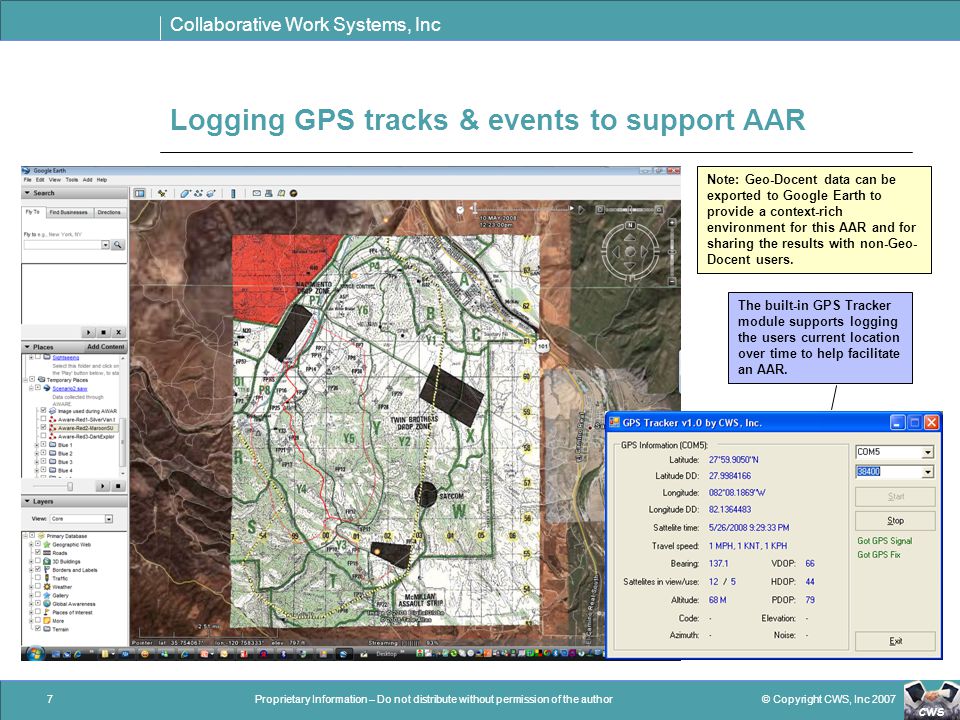Open the Edit menu
The width and height of the screenshot is (960, 720).
pyautogui.click(x=40, y=180)
